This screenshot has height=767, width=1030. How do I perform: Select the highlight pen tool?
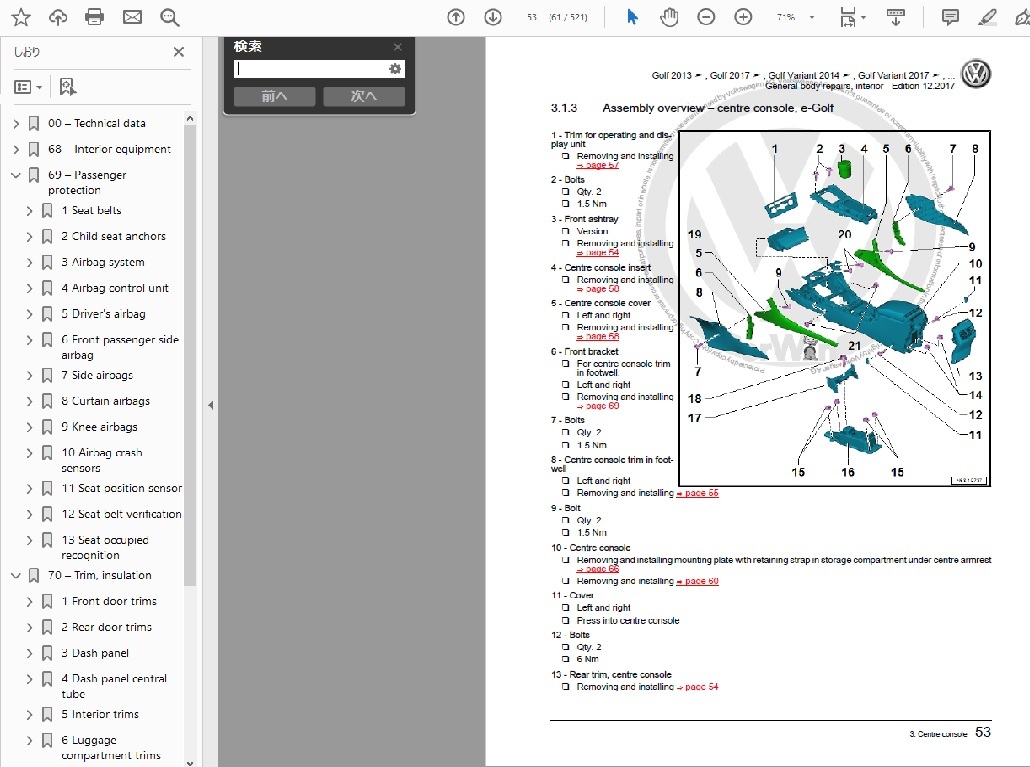[987, 17]
